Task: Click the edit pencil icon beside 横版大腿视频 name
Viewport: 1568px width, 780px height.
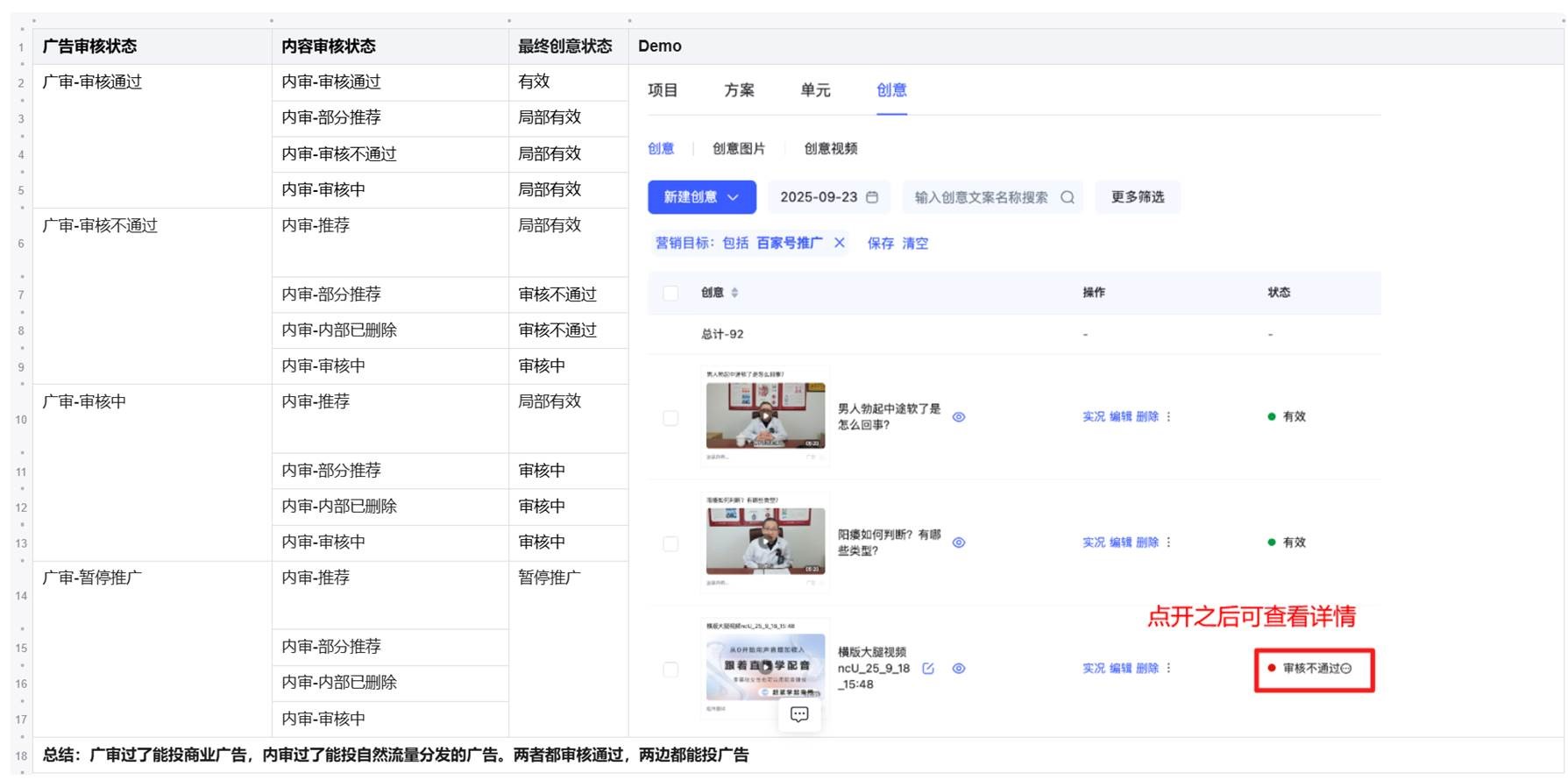Action: pyautogui.click(x=928, y=668)
